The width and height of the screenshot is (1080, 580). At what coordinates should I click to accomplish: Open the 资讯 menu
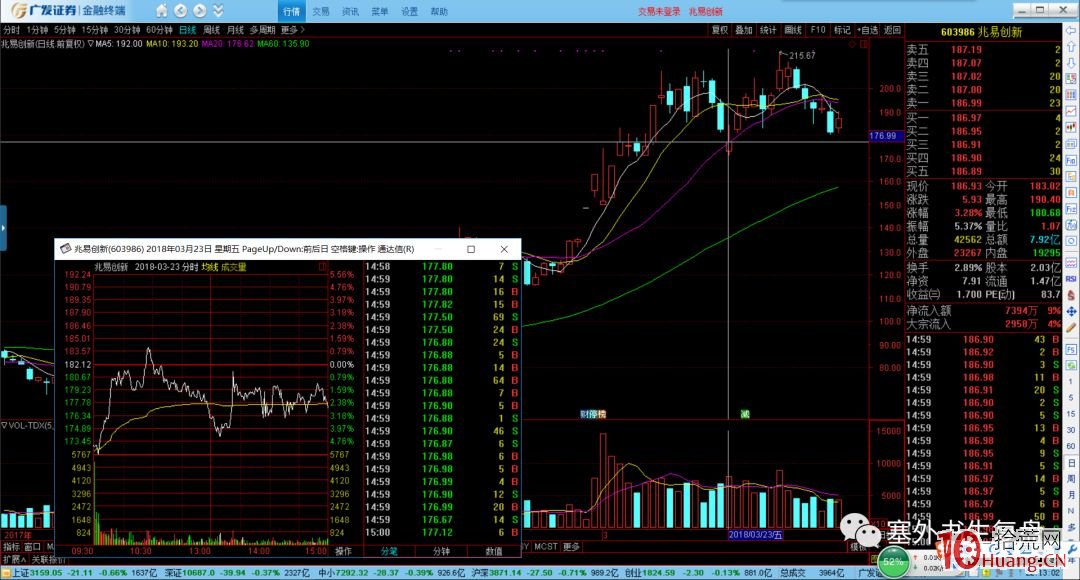[350, 12]
